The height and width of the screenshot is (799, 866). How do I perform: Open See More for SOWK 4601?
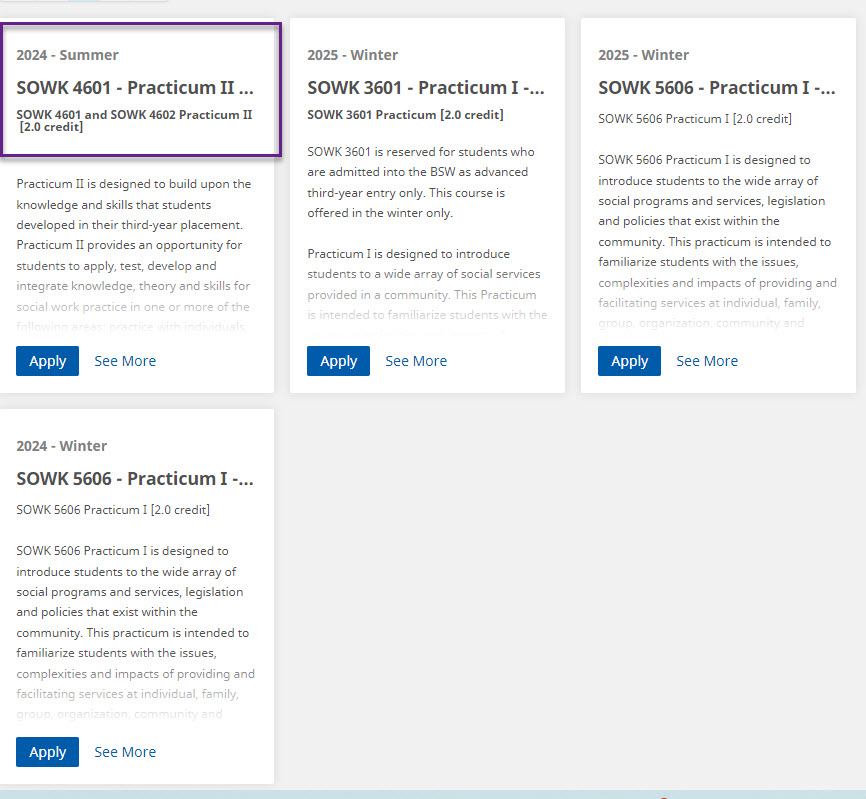point(125,361)
